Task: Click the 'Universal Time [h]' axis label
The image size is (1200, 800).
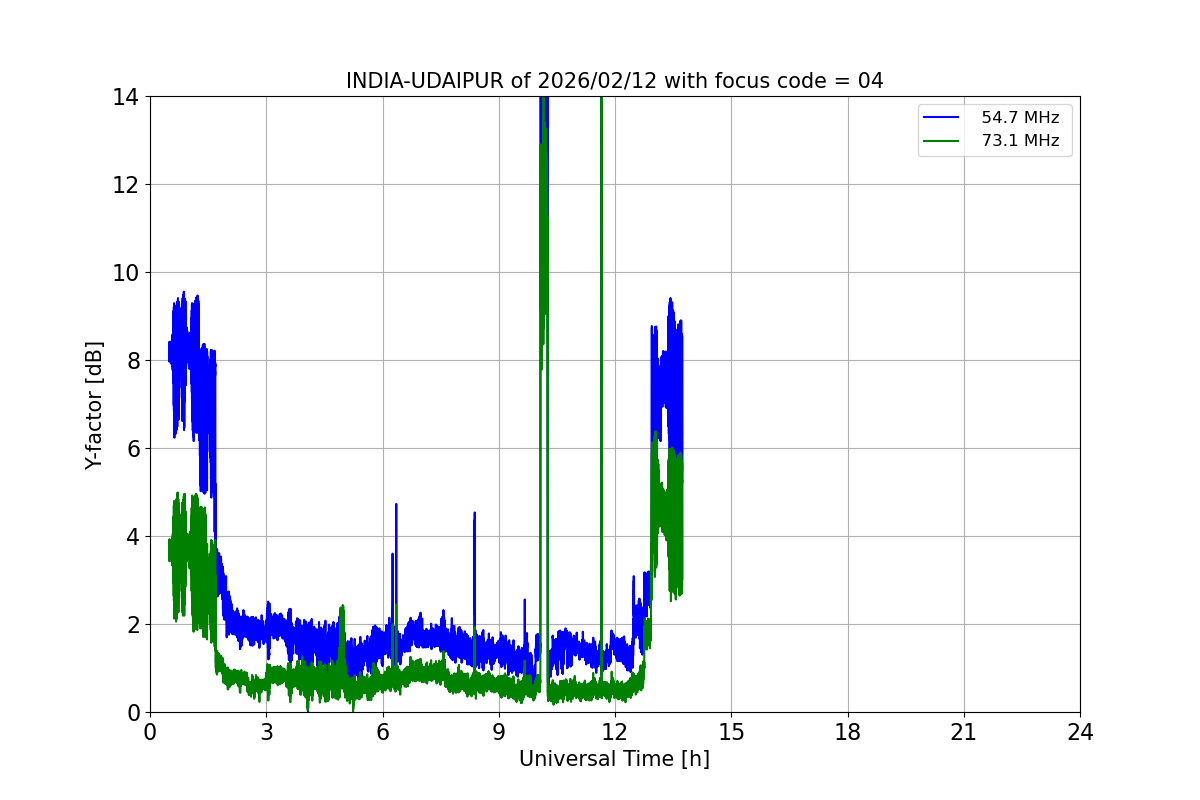Action: tap(614, 759)
